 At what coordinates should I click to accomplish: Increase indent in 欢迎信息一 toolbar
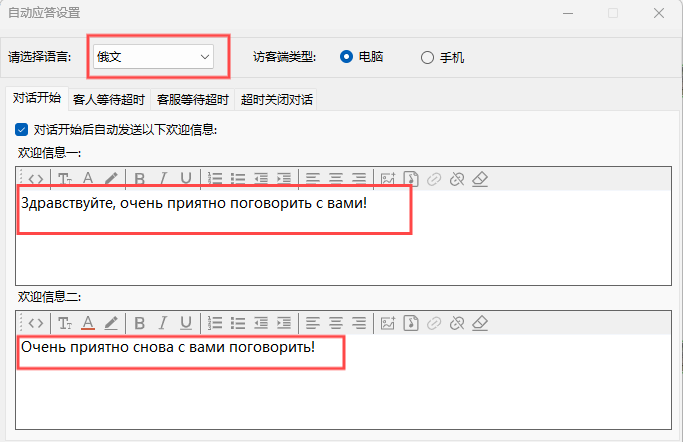coord(284,179)
